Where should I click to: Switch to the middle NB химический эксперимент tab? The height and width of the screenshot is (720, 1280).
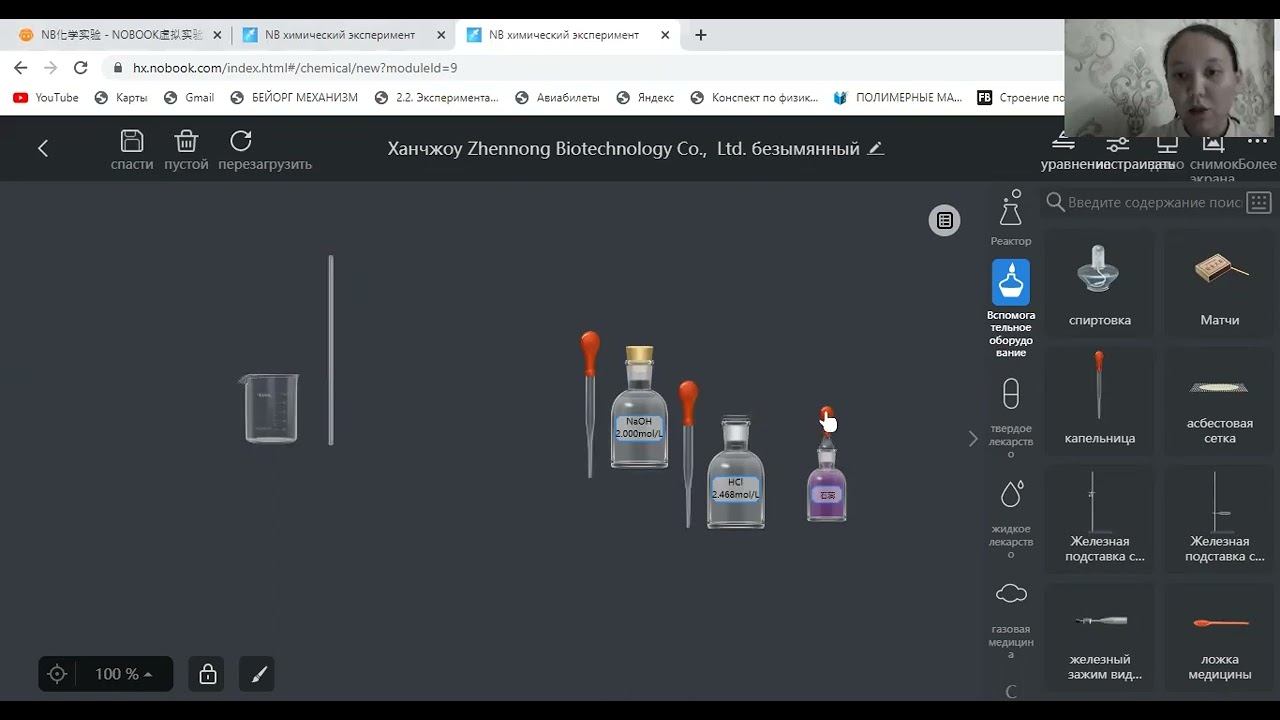pos(340,34)
